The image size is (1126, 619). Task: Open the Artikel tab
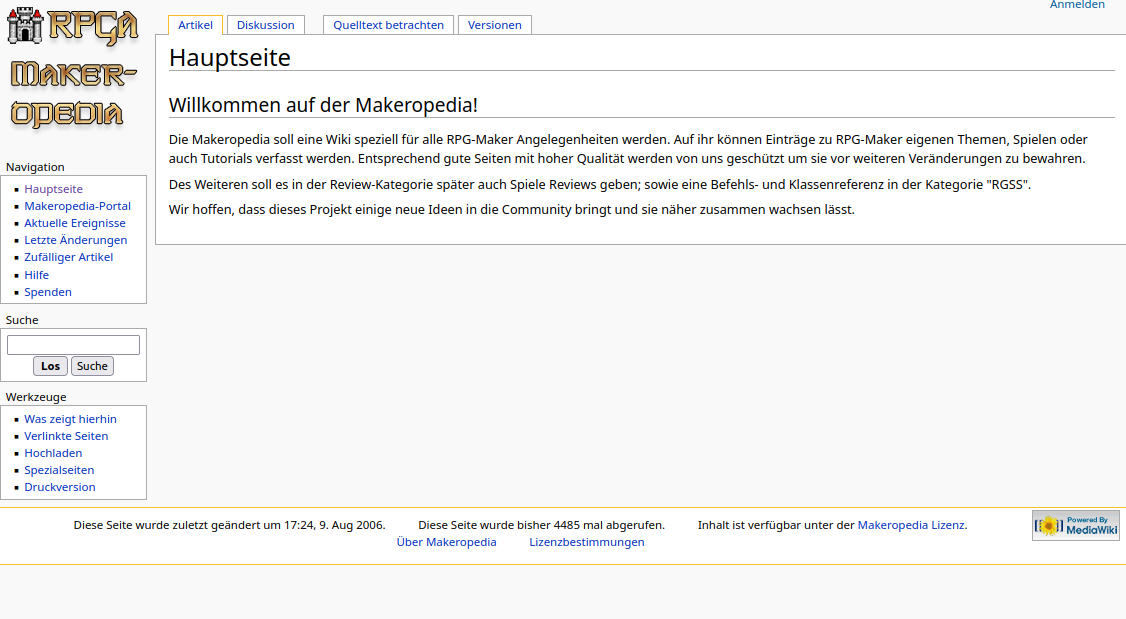click(x=195, y=25)
